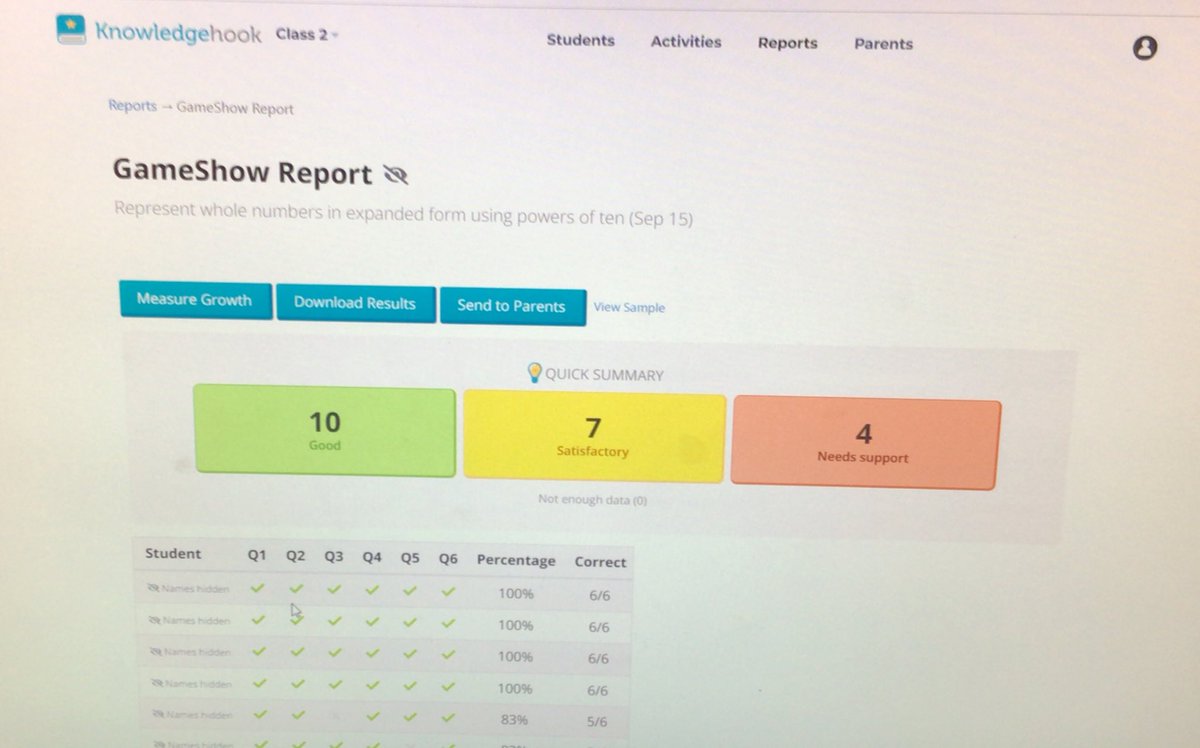This screenshot has width=1200, height=748.
Task: Click the Q6 column header
Action: pos(448,559)
